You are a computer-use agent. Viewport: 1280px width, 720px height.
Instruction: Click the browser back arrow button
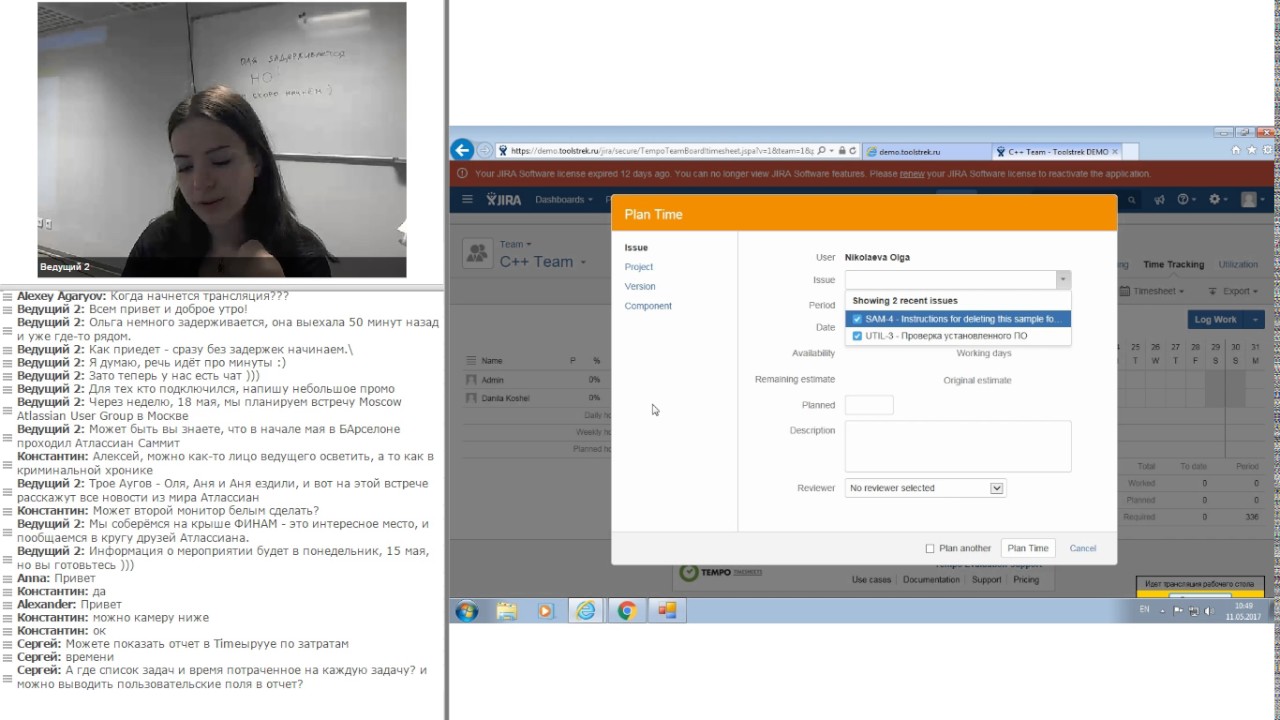[461, 150]
